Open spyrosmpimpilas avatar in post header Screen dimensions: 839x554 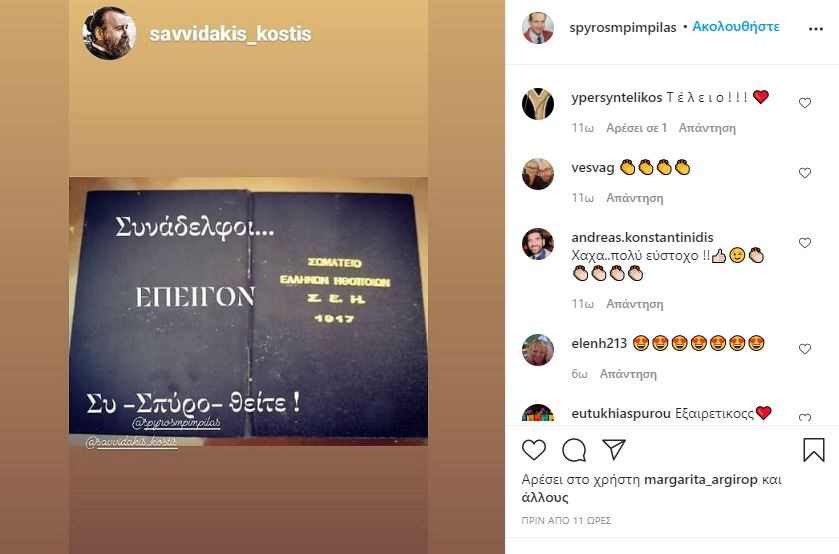[x=538, y=28]
